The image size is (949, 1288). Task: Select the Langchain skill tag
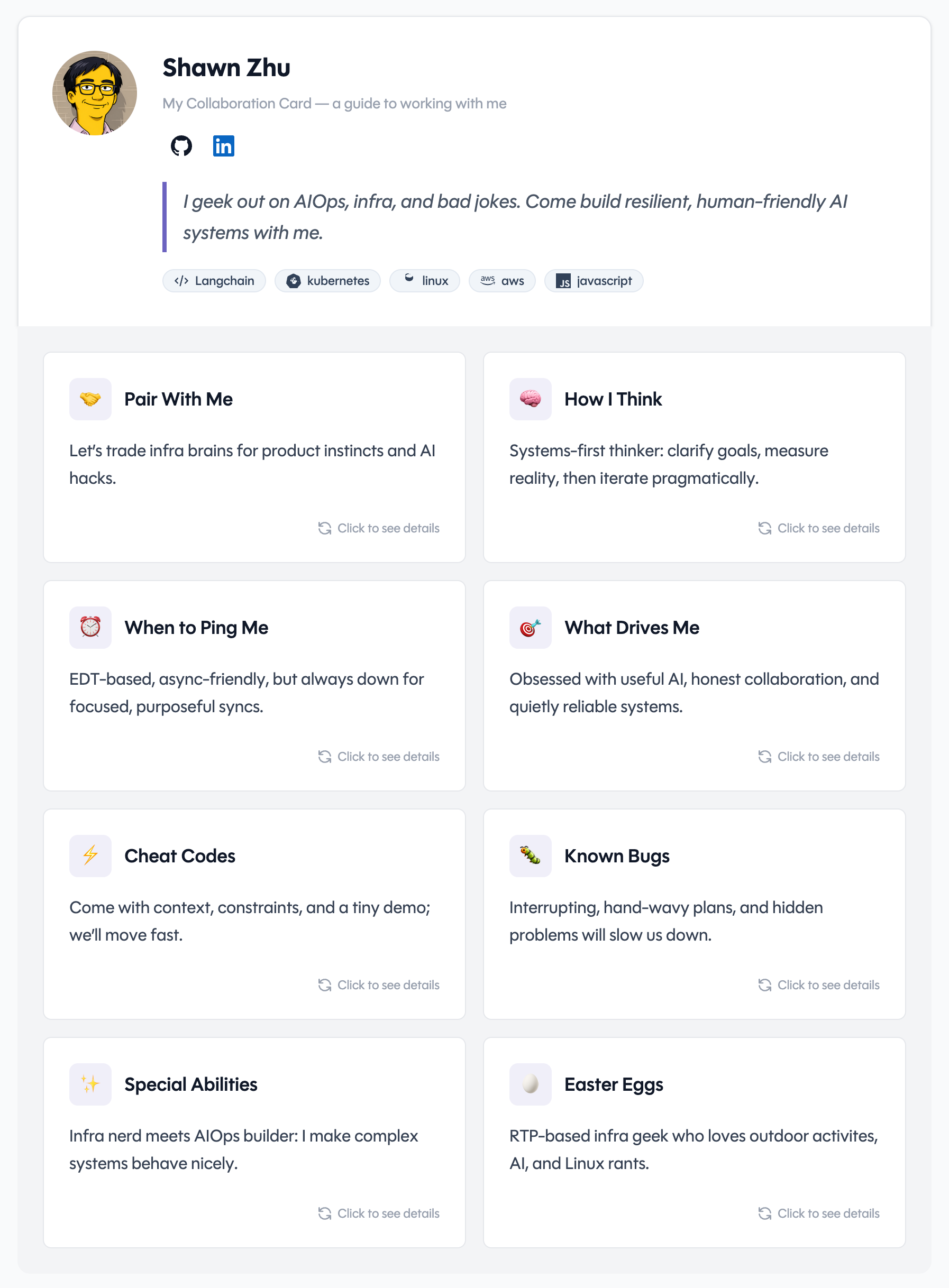click(x=214, y=281)
